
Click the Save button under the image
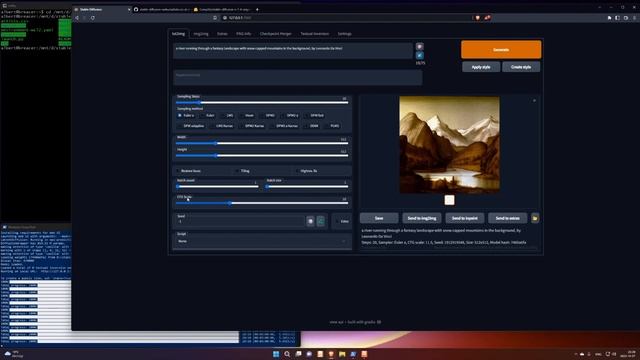379,218
